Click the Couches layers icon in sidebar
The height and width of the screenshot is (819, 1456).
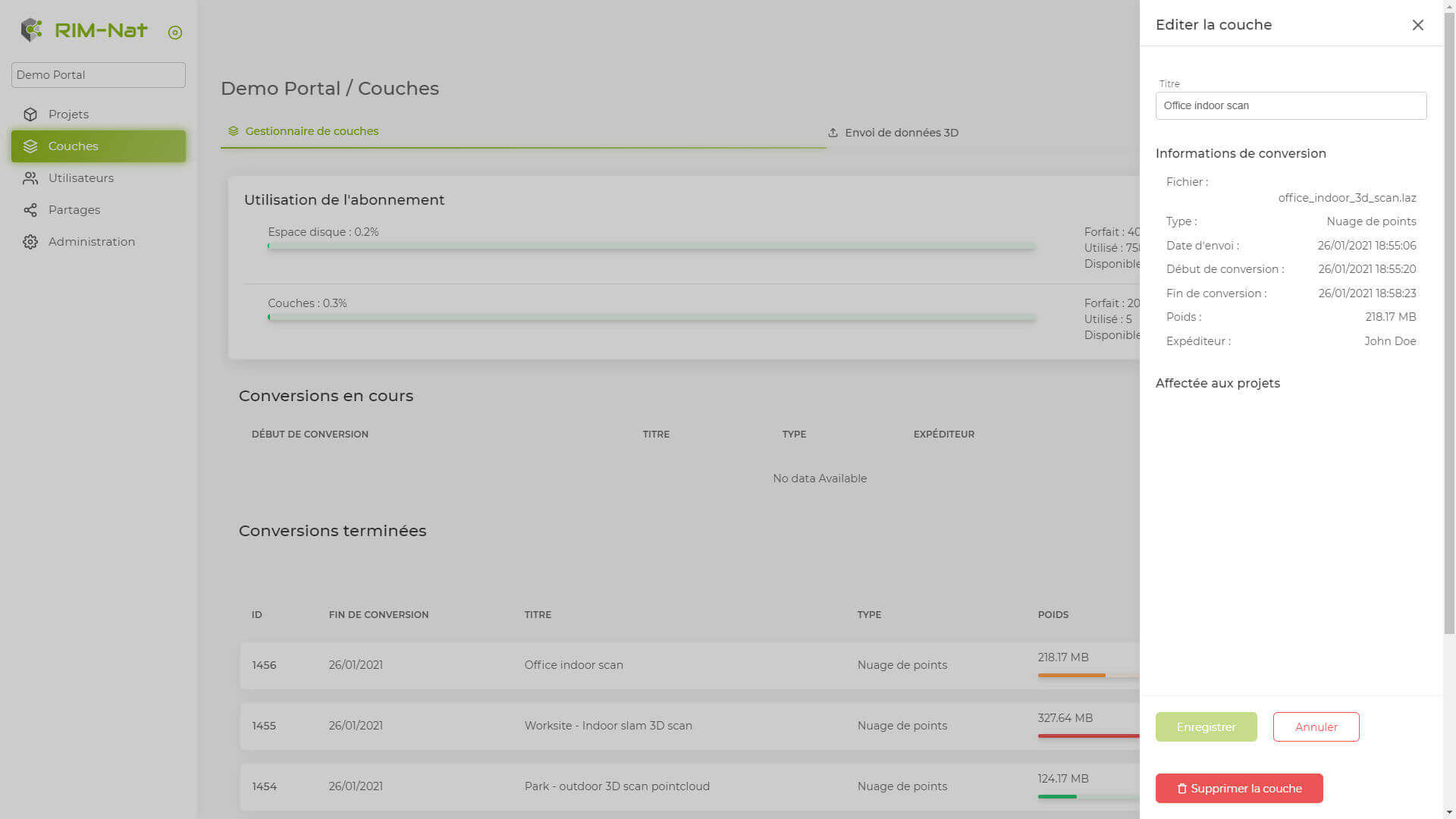click(x=30, y=146)
